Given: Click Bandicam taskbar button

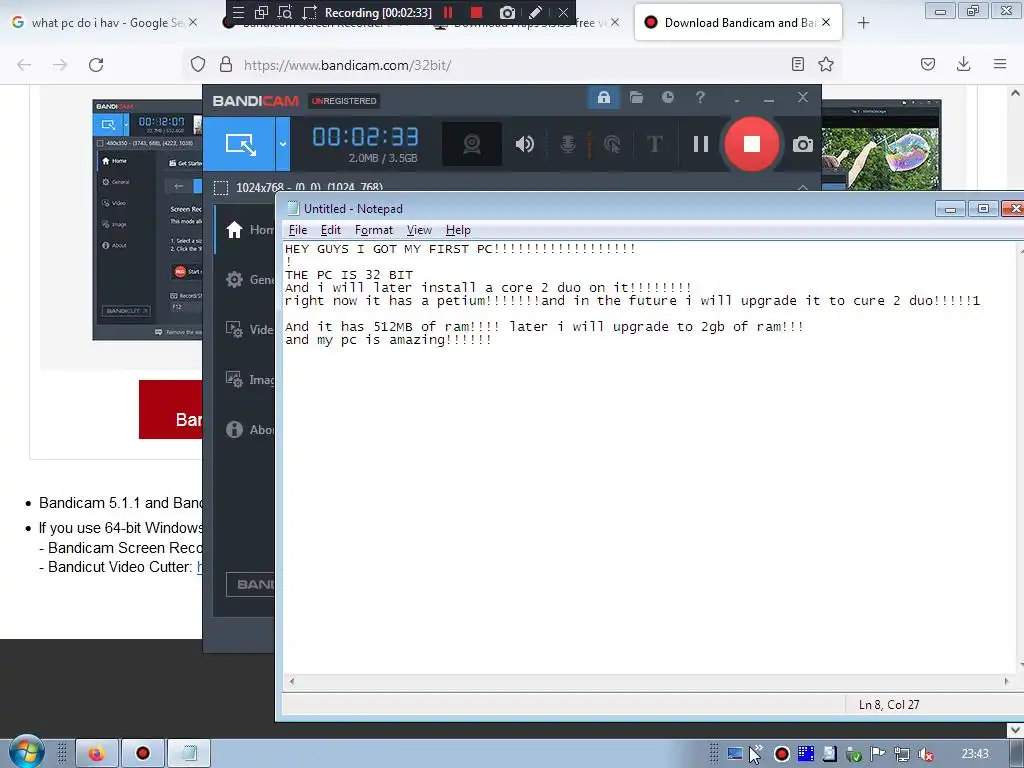Looking at the screenshot, I should click(x=142, y=754).
